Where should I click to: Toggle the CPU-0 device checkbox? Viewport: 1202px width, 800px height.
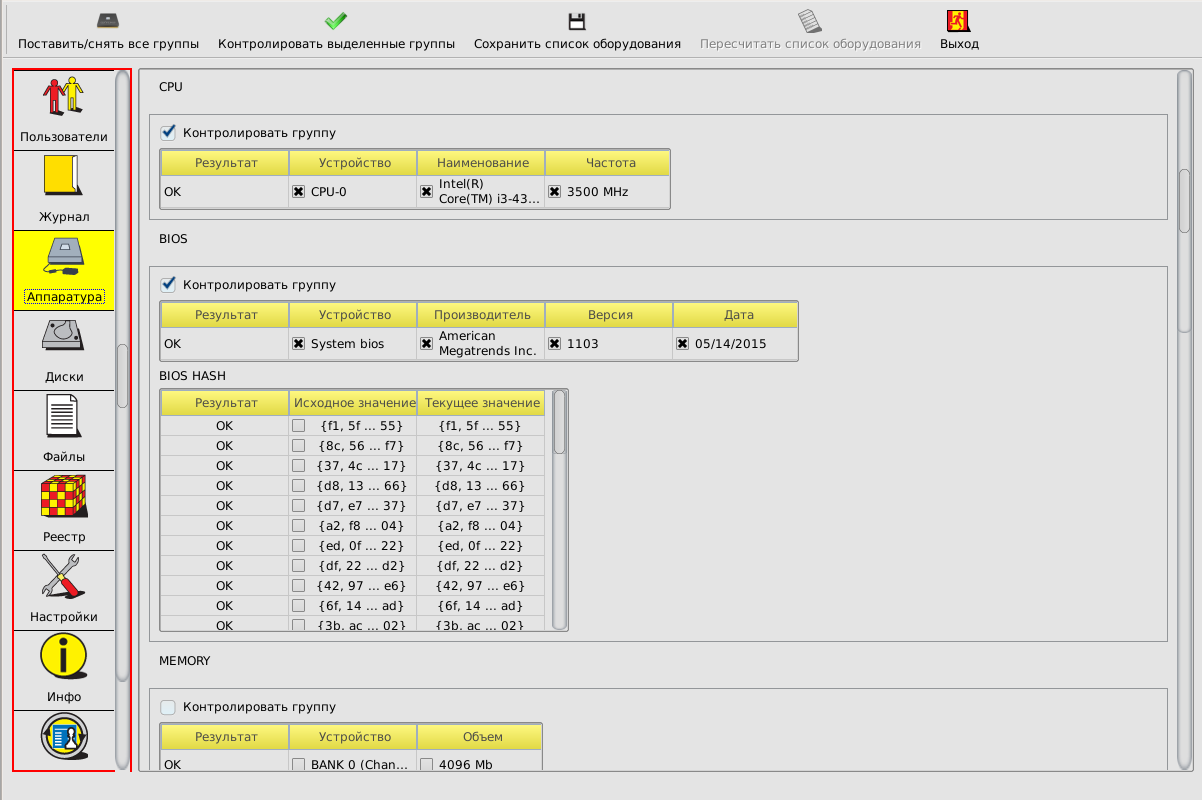pyautogui.click(x=298, y=191)
